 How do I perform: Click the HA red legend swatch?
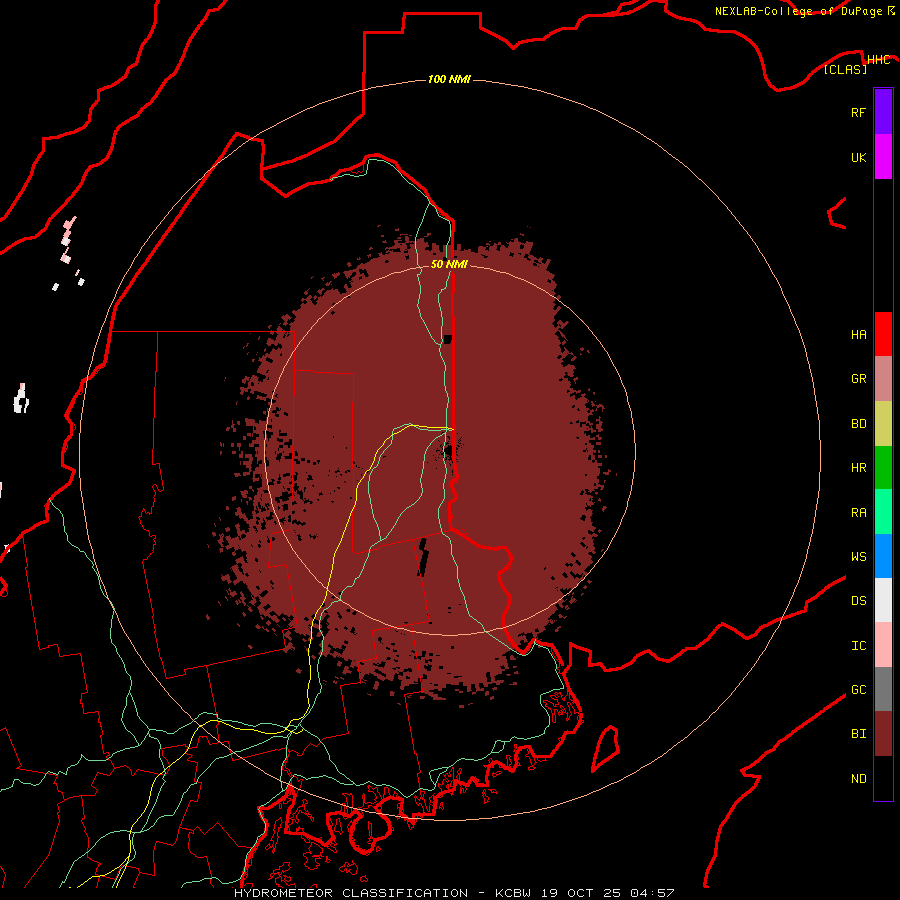pyautogui.click(x=883, y=334)
